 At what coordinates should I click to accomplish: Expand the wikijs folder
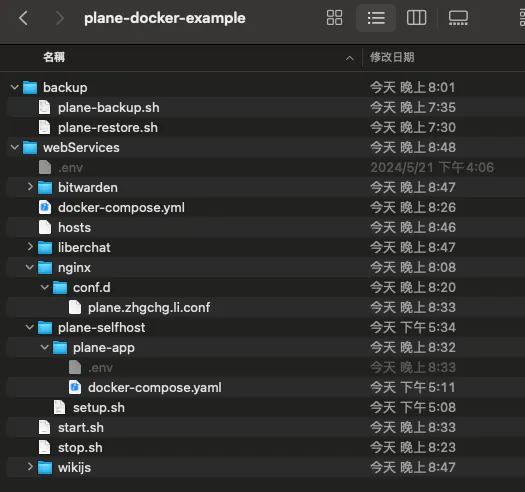click(x=30, y=467)
